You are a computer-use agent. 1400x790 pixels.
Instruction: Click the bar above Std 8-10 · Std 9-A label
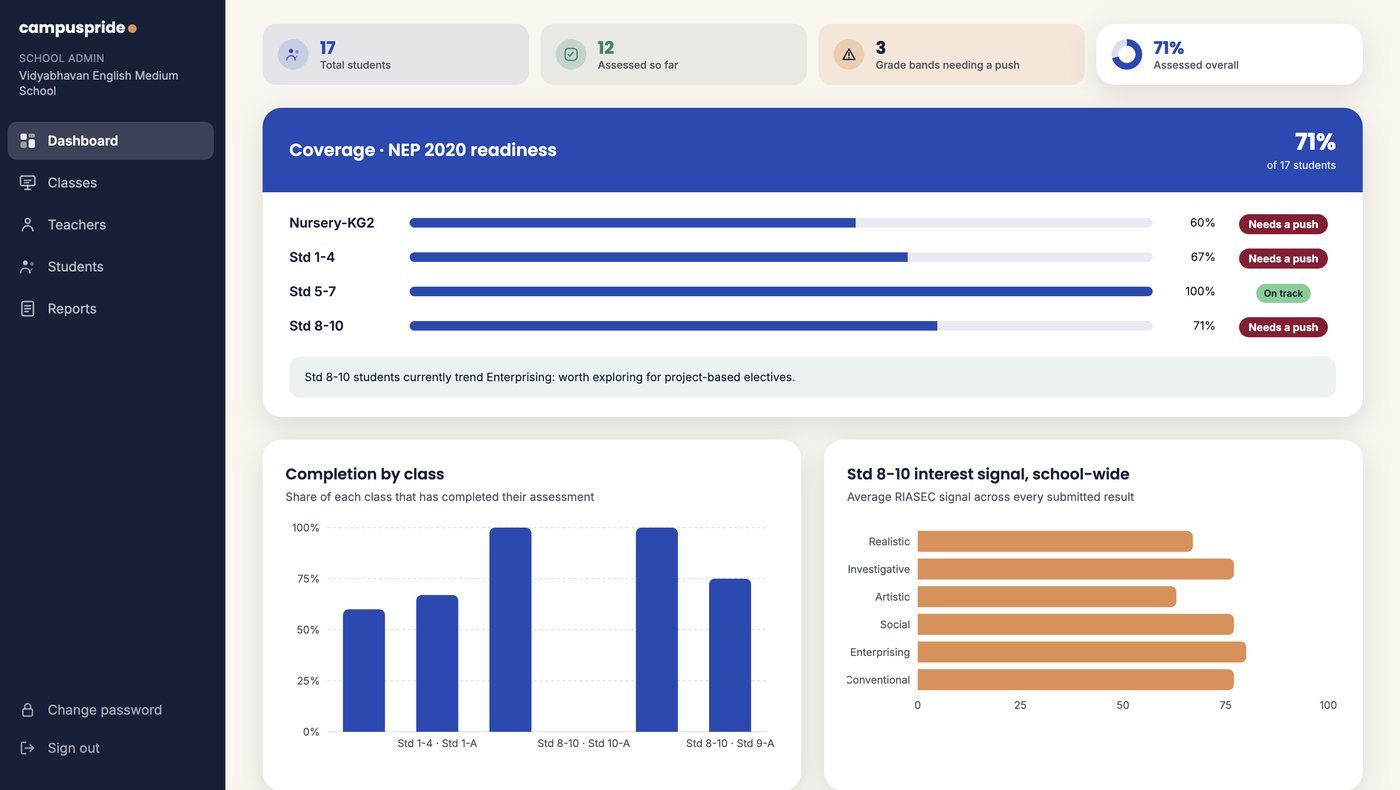coord(730,655)
